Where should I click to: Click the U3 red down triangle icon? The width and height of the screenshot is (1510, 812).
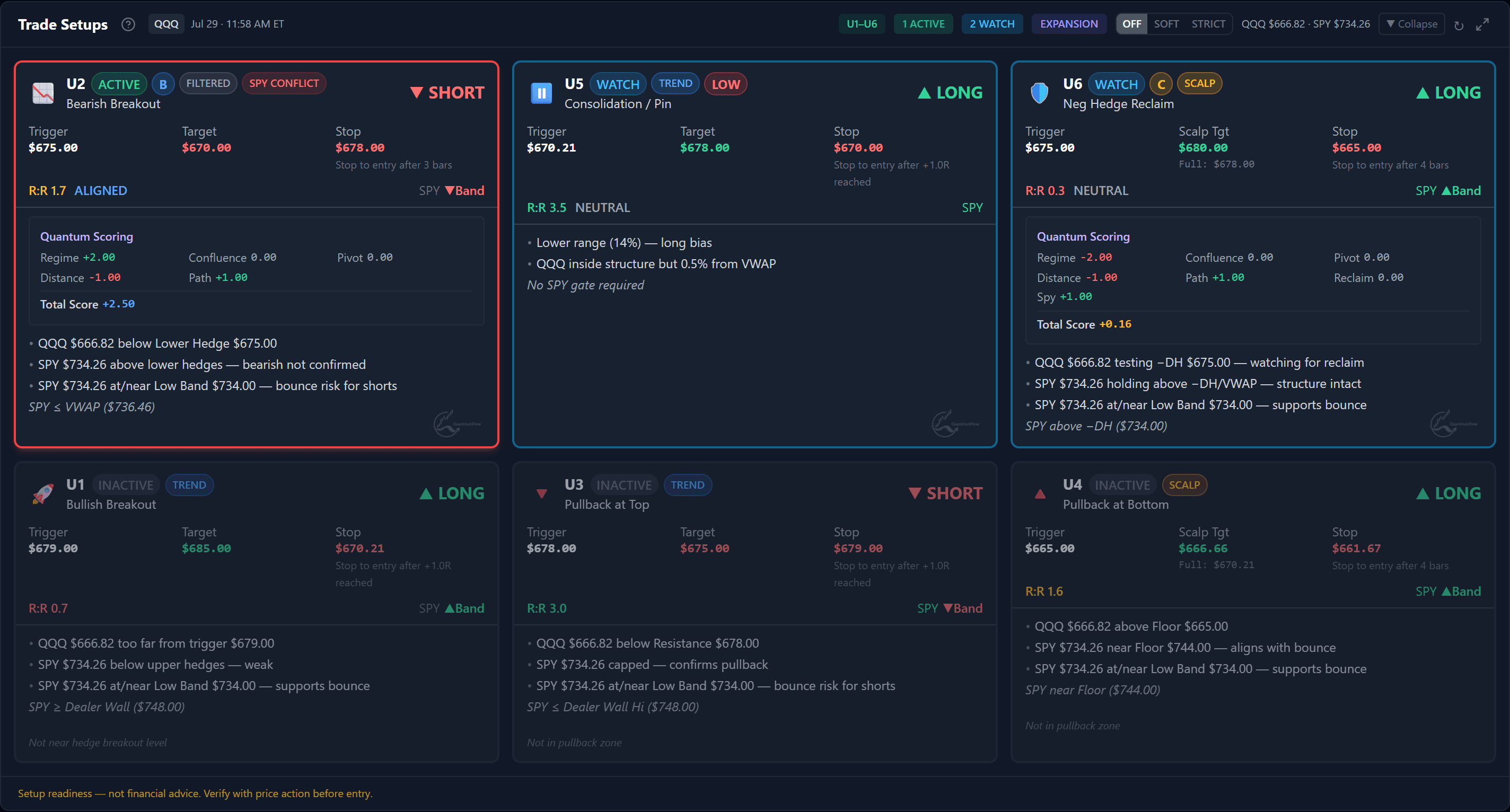click(542, 494)
